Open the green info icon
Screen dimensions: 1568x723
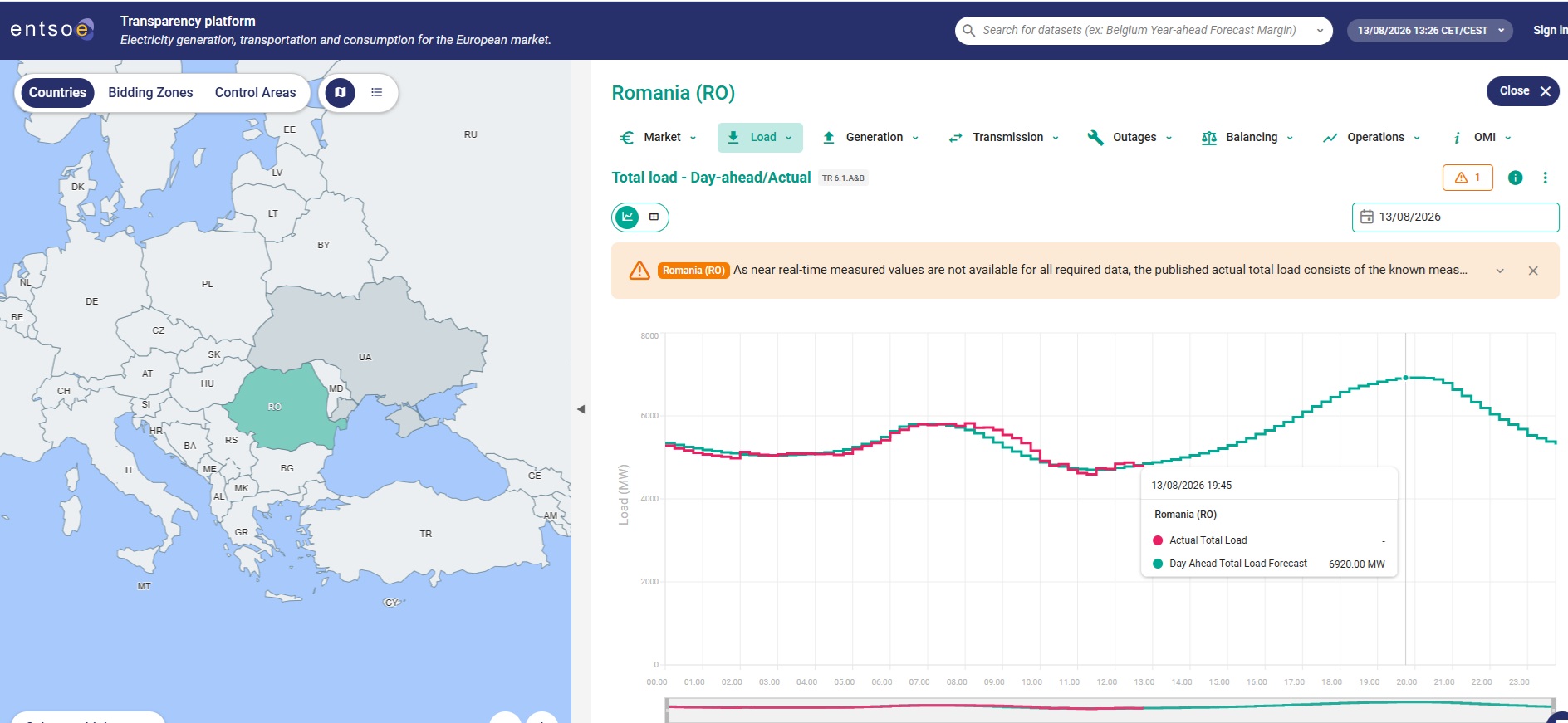tap(1515, 178)
